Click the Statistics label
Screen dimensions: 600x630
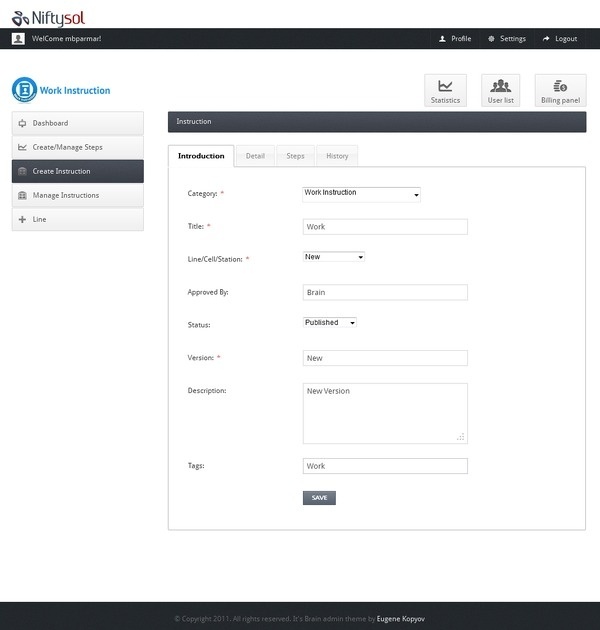[445, 100]
